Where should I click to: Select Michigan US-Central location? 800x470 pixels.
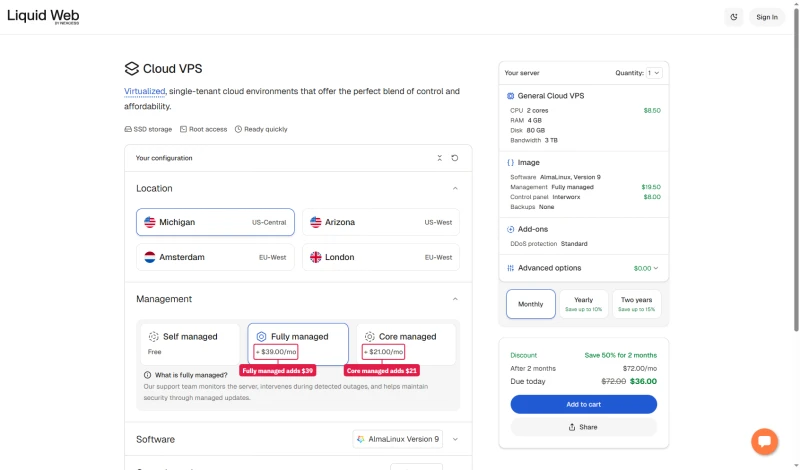215,222
